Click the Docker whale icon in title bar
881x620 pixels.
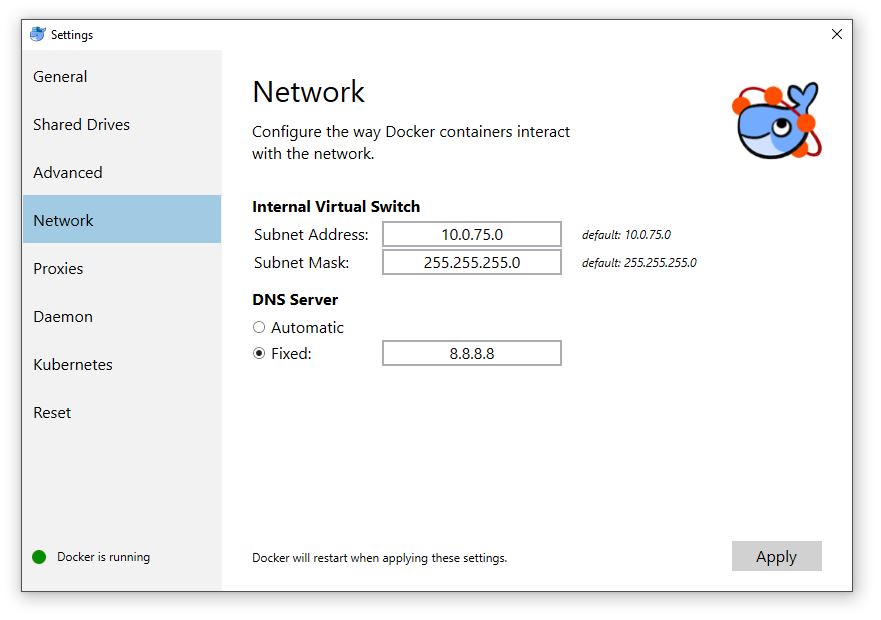[38, 34]
